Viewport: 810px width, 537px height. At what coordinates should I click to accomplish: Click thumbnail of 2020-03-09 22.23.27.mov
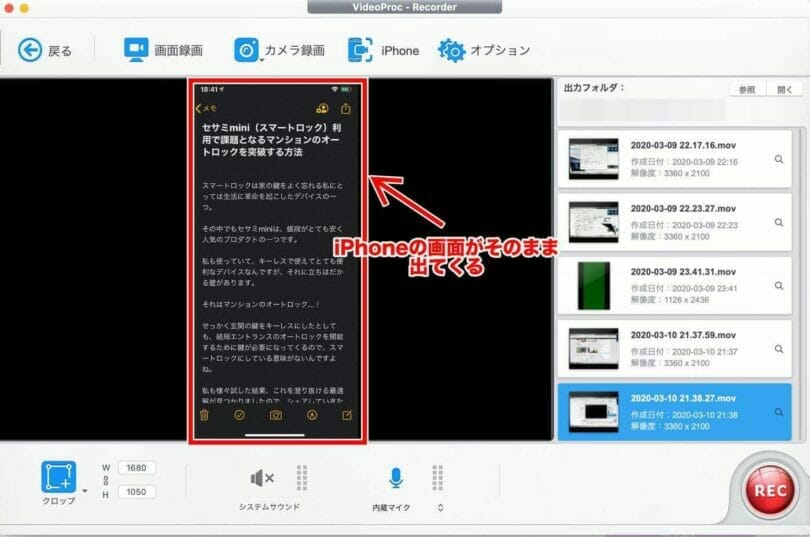coord(594,222)
